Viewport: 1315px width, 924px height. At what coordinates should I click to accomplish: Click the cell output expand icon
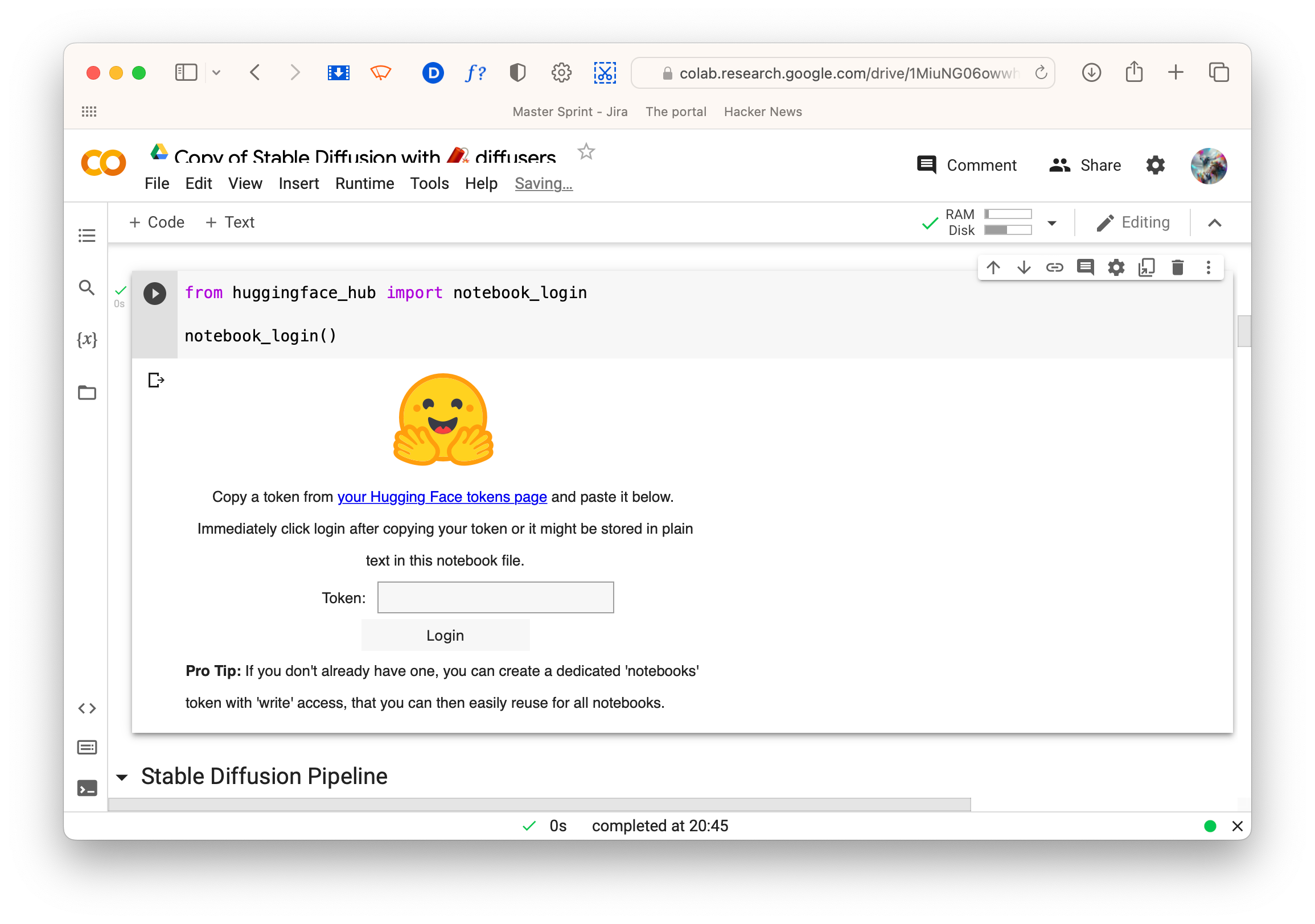tap(156, 380)
